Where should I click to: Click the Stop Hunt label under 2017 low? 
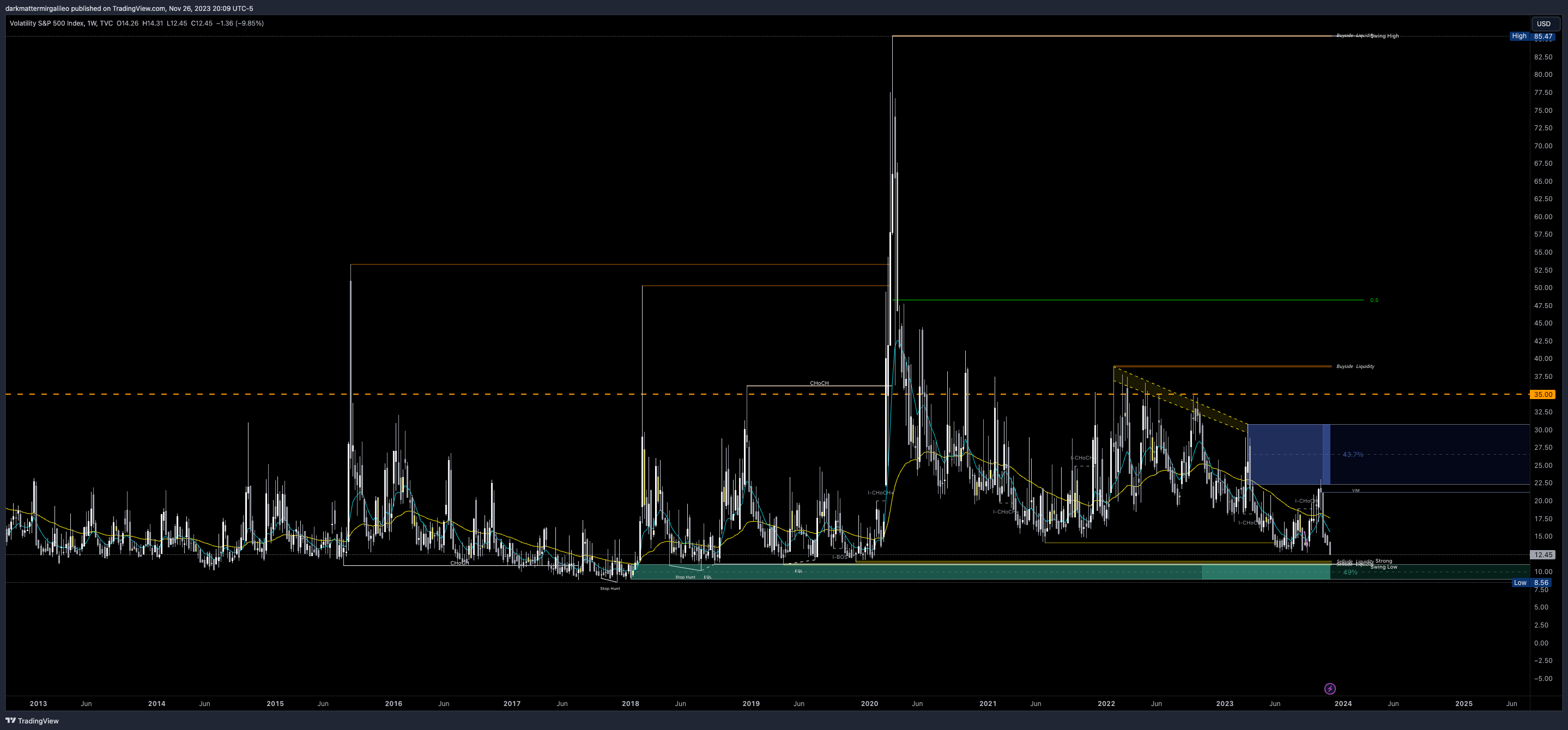(x=610, y=589)
